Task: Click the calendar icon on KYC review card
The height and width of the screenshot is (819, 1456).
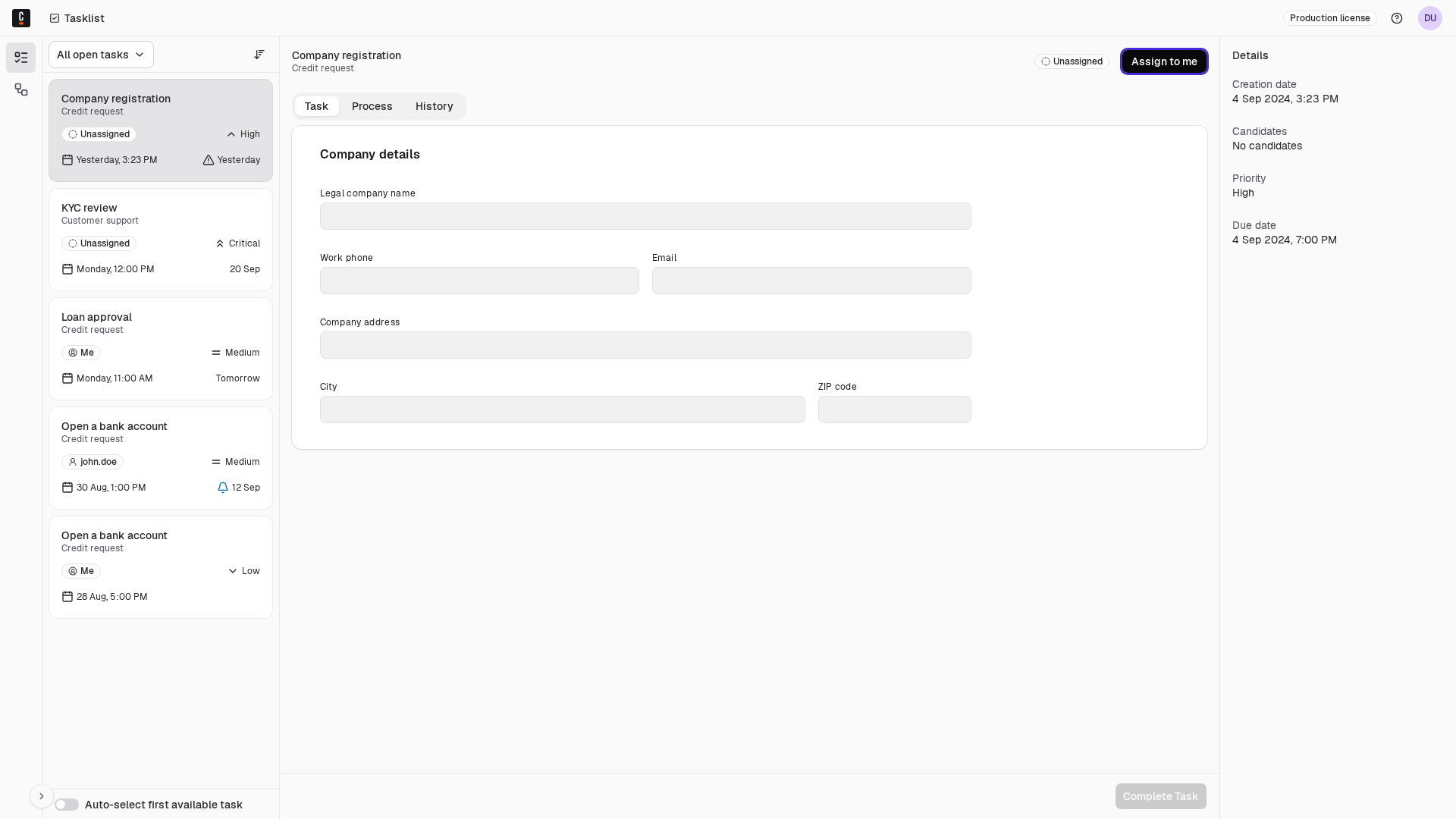Action: (x=67, y=269)
